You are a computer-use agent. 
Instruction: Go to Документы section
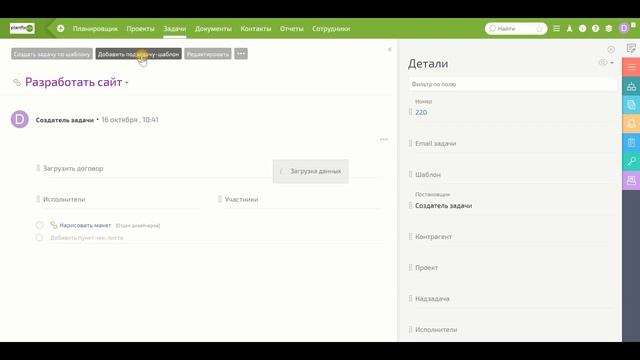[x=213, y=29]
